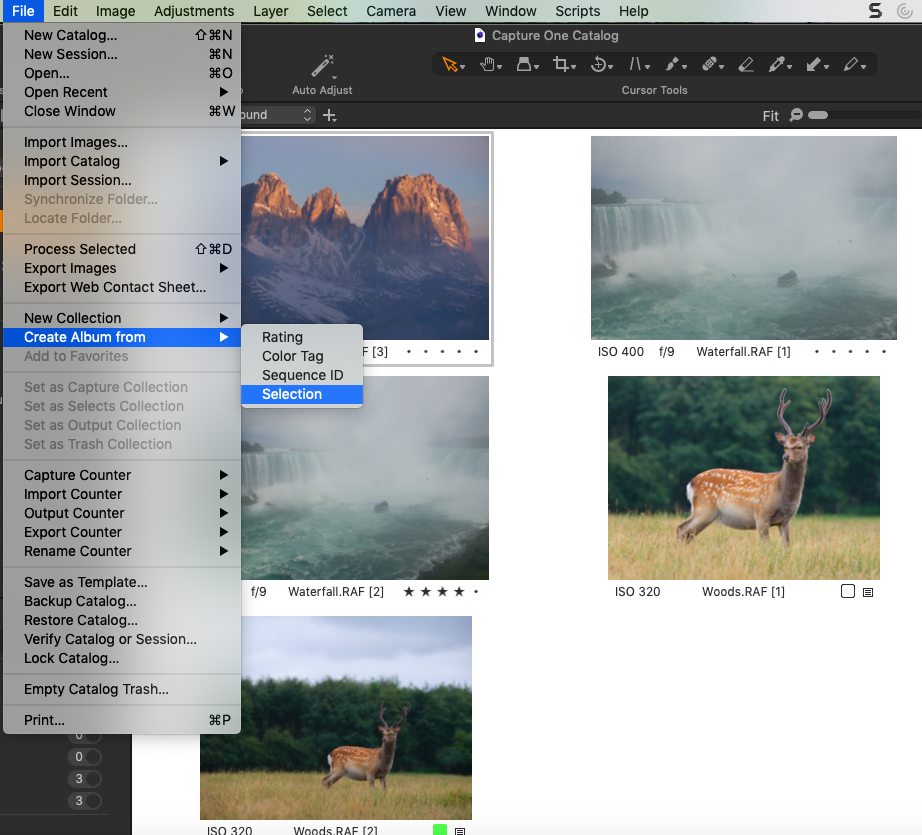Pick the Rotate and straighten cursor tool
Image resolution: width=922 pixels, height=835 pixels.
(x=598, y=64)
